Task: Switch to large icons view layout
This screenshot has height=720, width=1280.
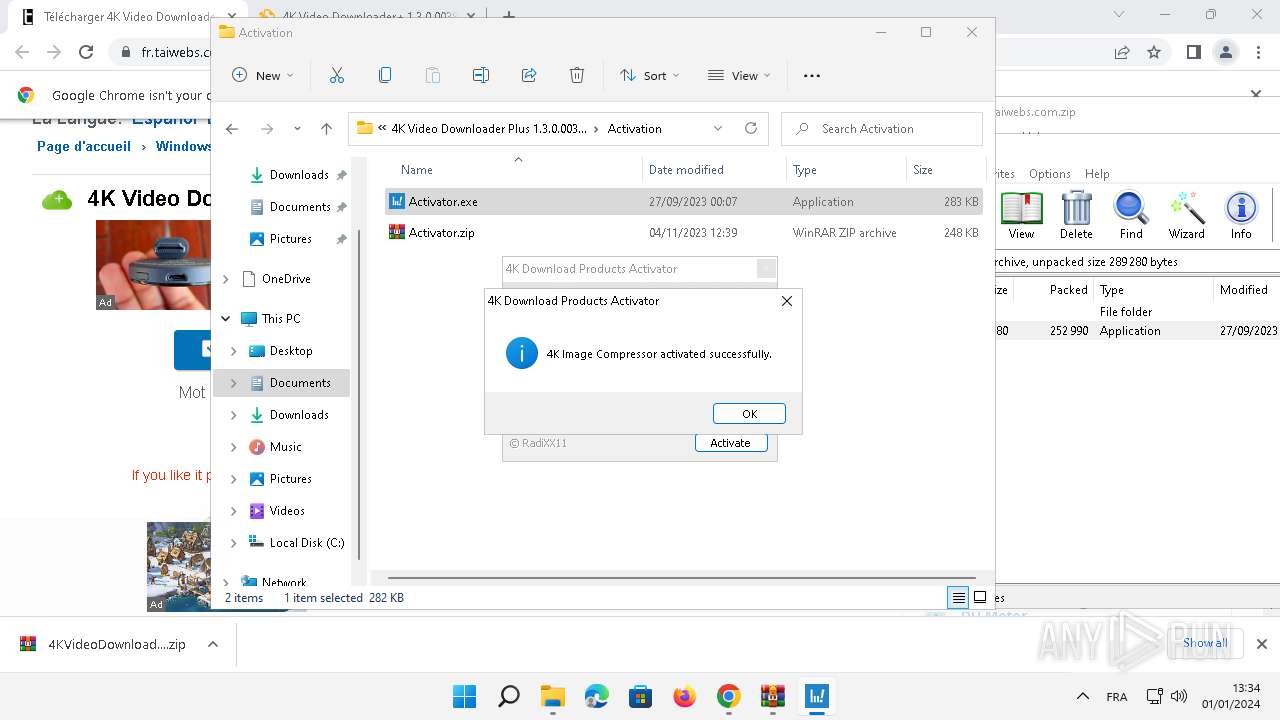Action: 980,598
